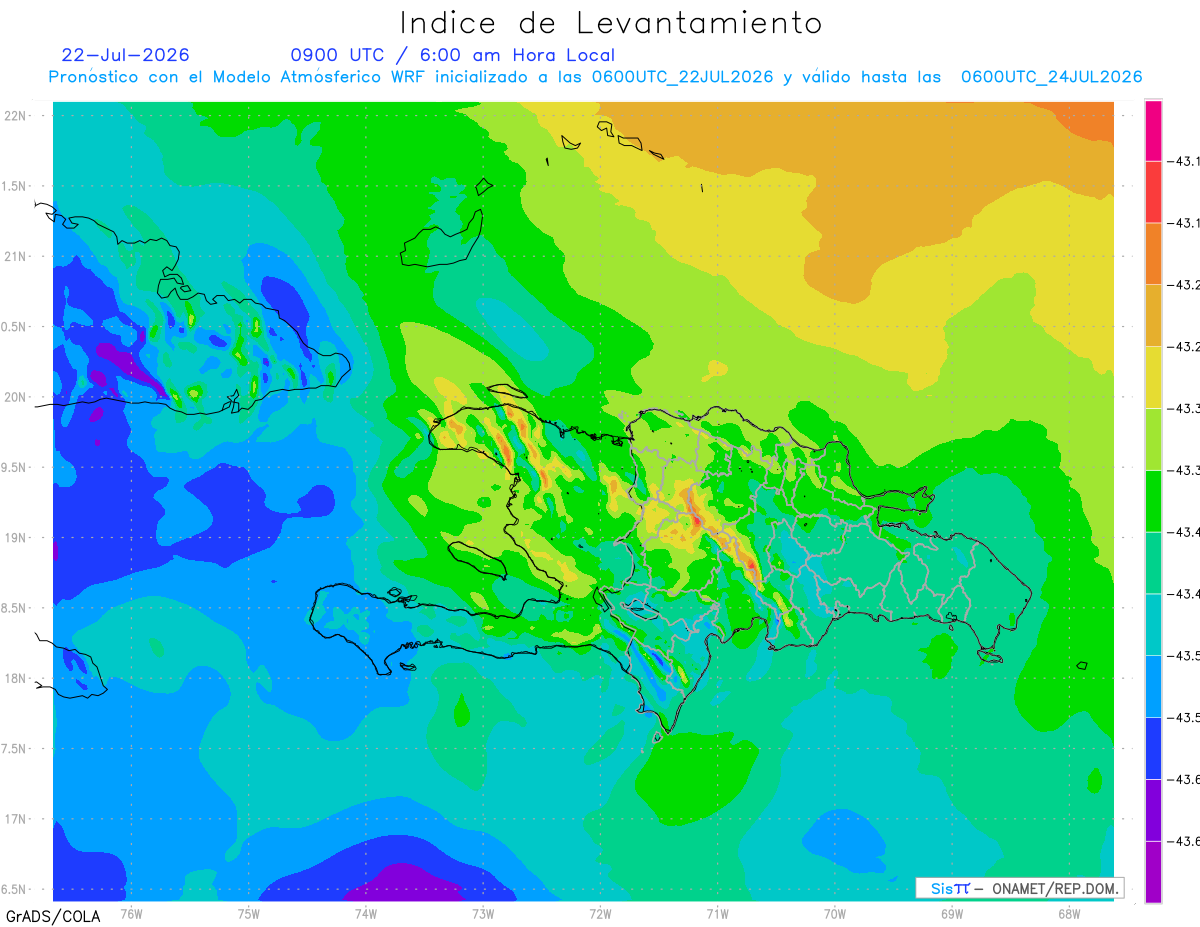1200x927 pixels.
Task: Select the magenta legend swatch at top
Action: pos(1153,130)
